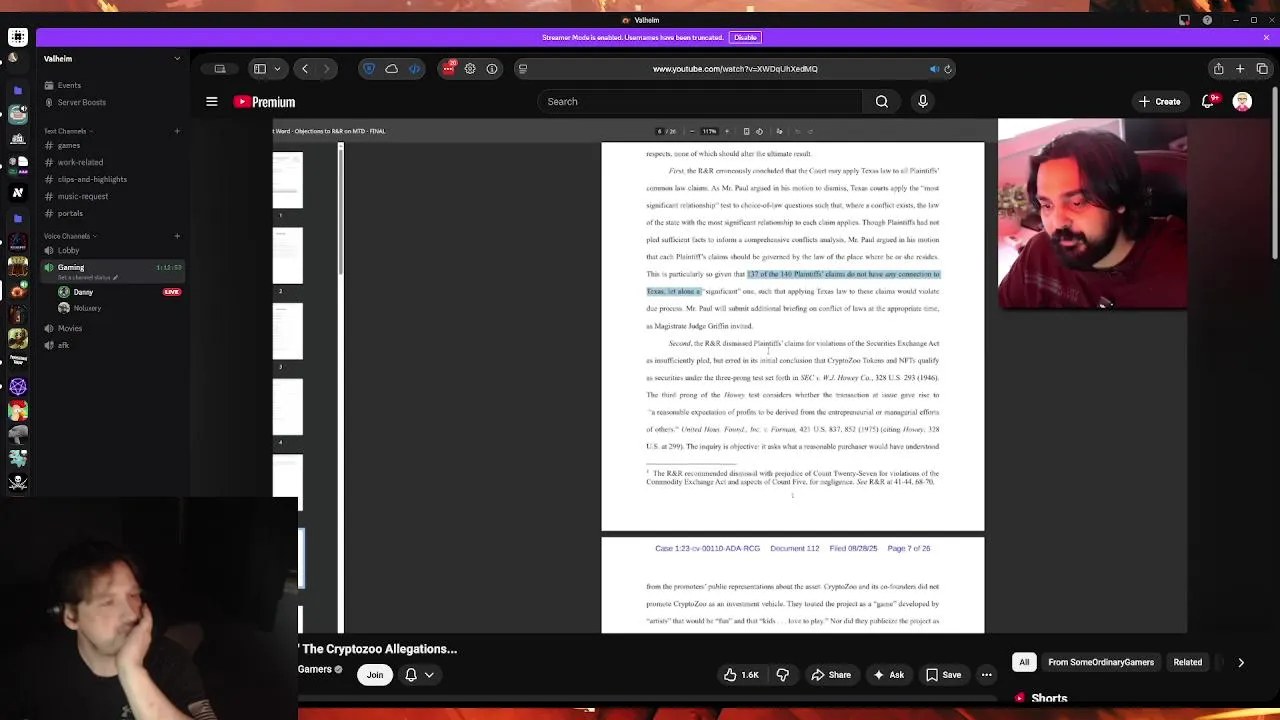This screenshot has height=720, width=1280.
Task: Share the YouTube video
Action: pyautogui.click(x=830, y=675)
